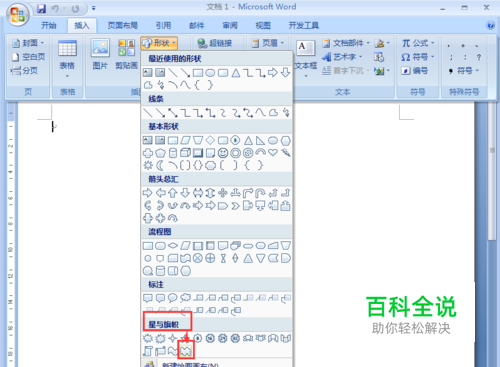Switch to the 引用 tab
The width and height of the screenshot is (500, 367).
point(163,25)
